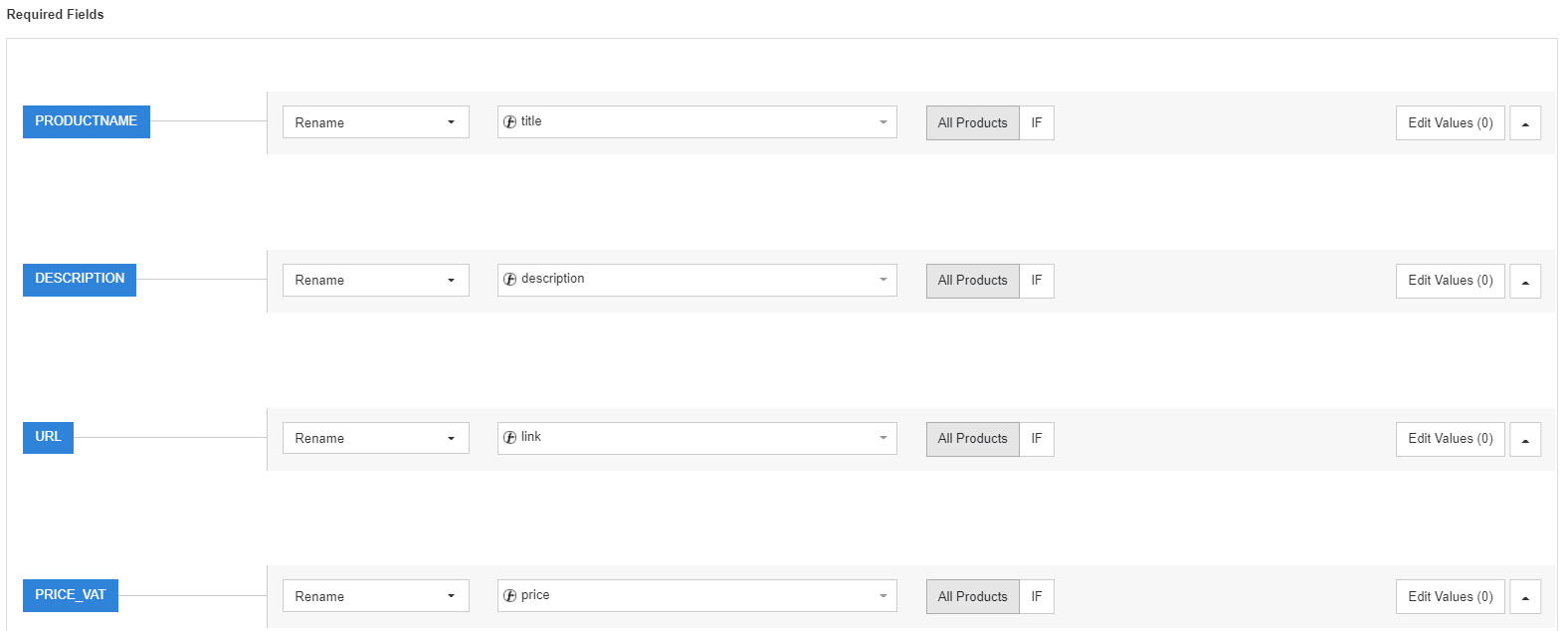
Task: Collapse the URL row with the arrow button
Action: (1524, 439)
